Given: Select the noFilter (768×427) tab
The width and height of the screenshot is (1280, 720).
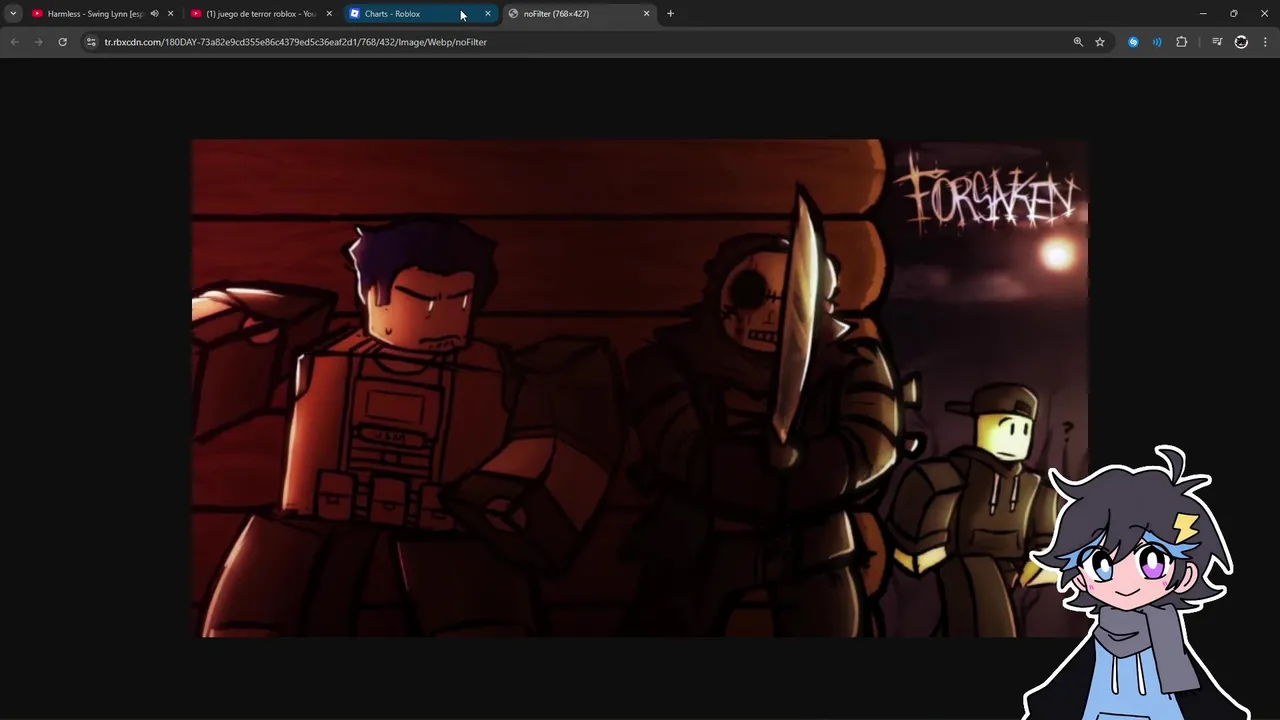Looking at the screenshot, I should 580,14.
